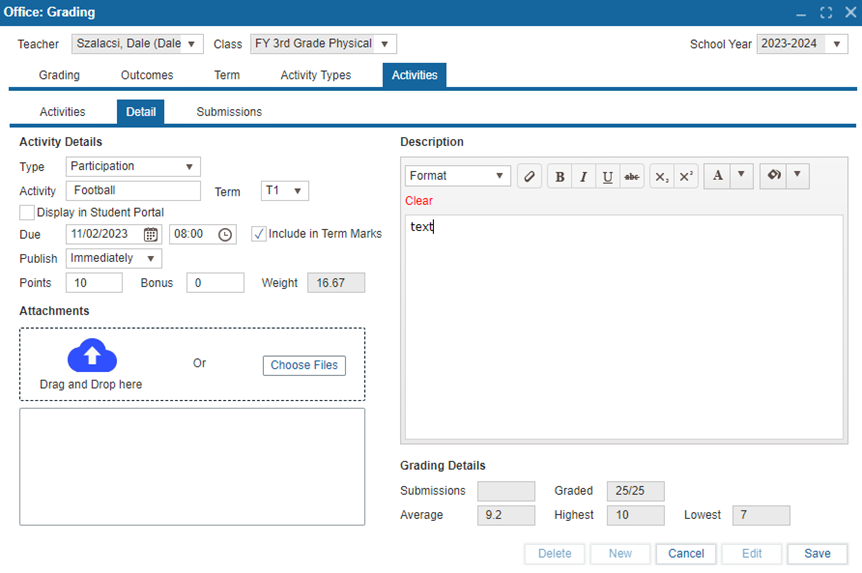The width and height of the screenshot is (862, 573).
Task: Click the superscript icon
Action: 685,176
